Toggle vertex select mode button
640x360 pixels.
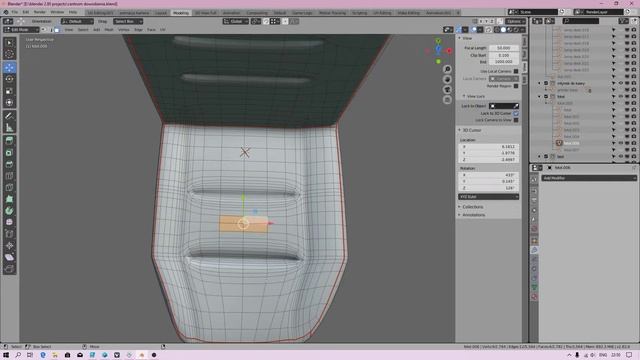44,30
